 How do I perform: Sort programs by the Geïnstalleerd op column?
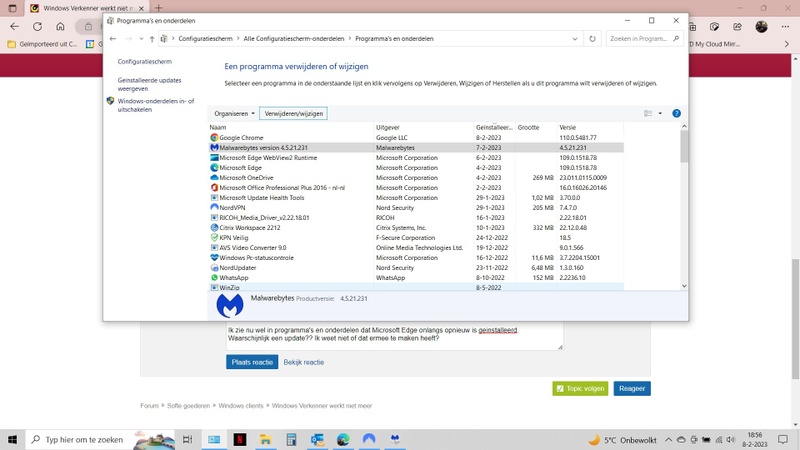[494, 128]
